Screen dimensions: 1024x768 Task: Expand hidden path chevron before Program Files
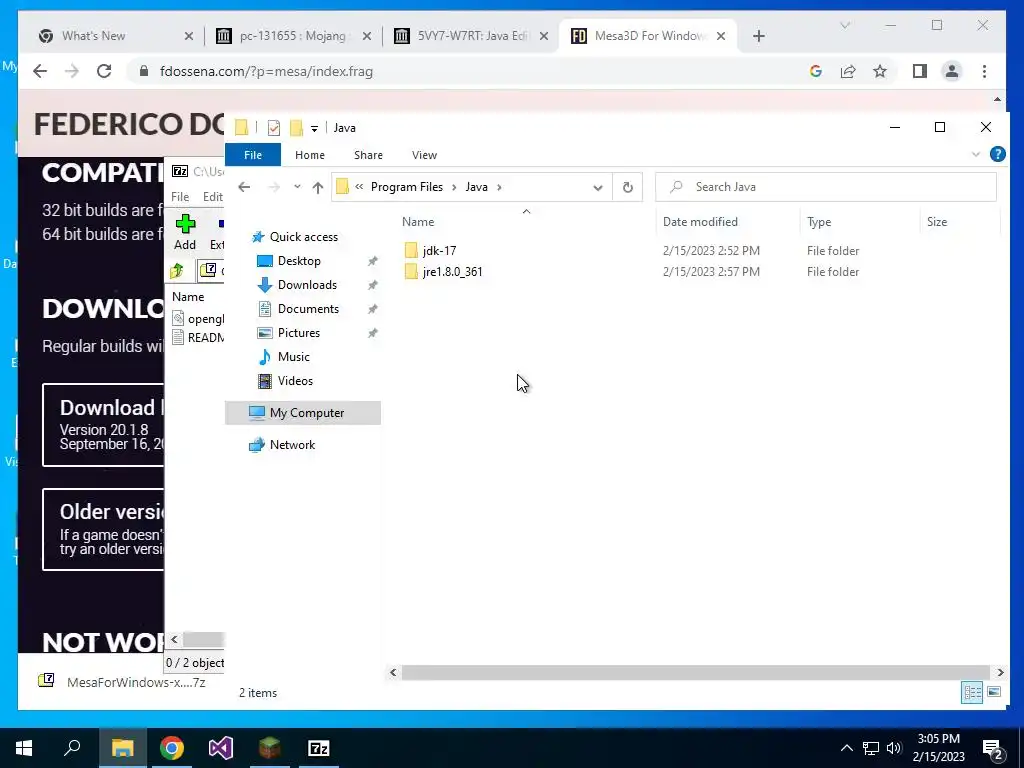(x=359, y=187)
